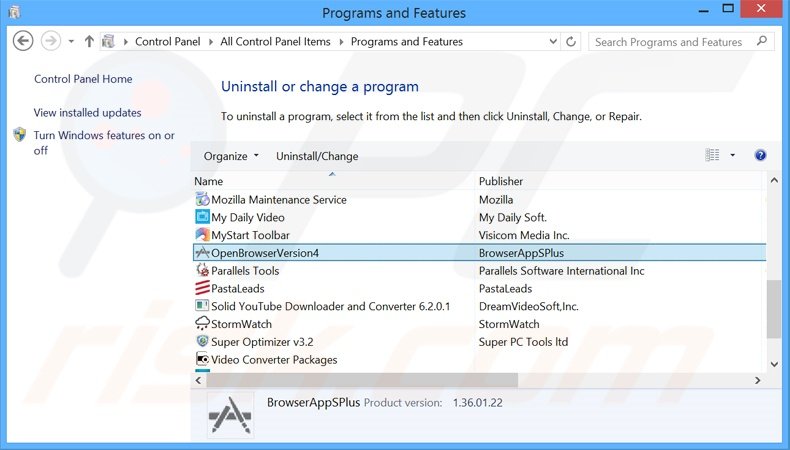Click product version value 1.36.01.22

pos(477,403)
